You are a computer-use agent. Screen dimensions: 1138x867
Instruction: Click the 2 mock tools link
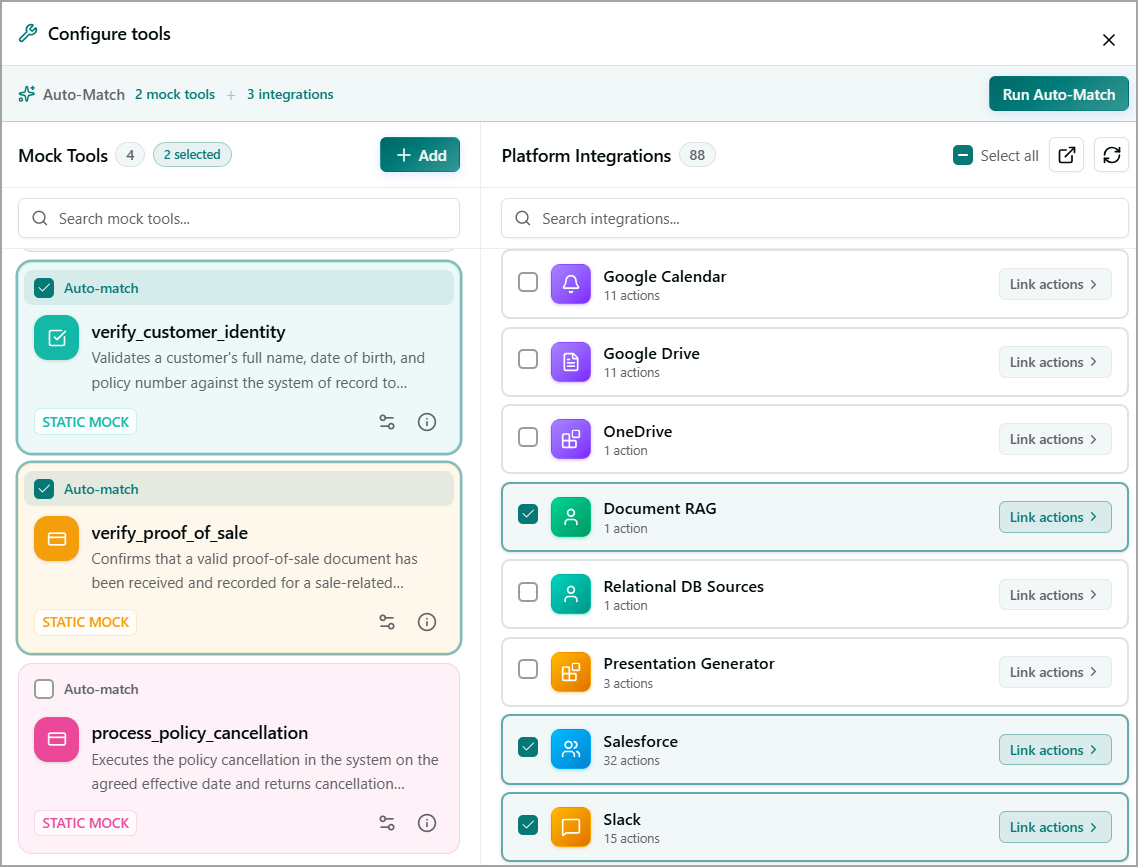[x=175, y=94]
